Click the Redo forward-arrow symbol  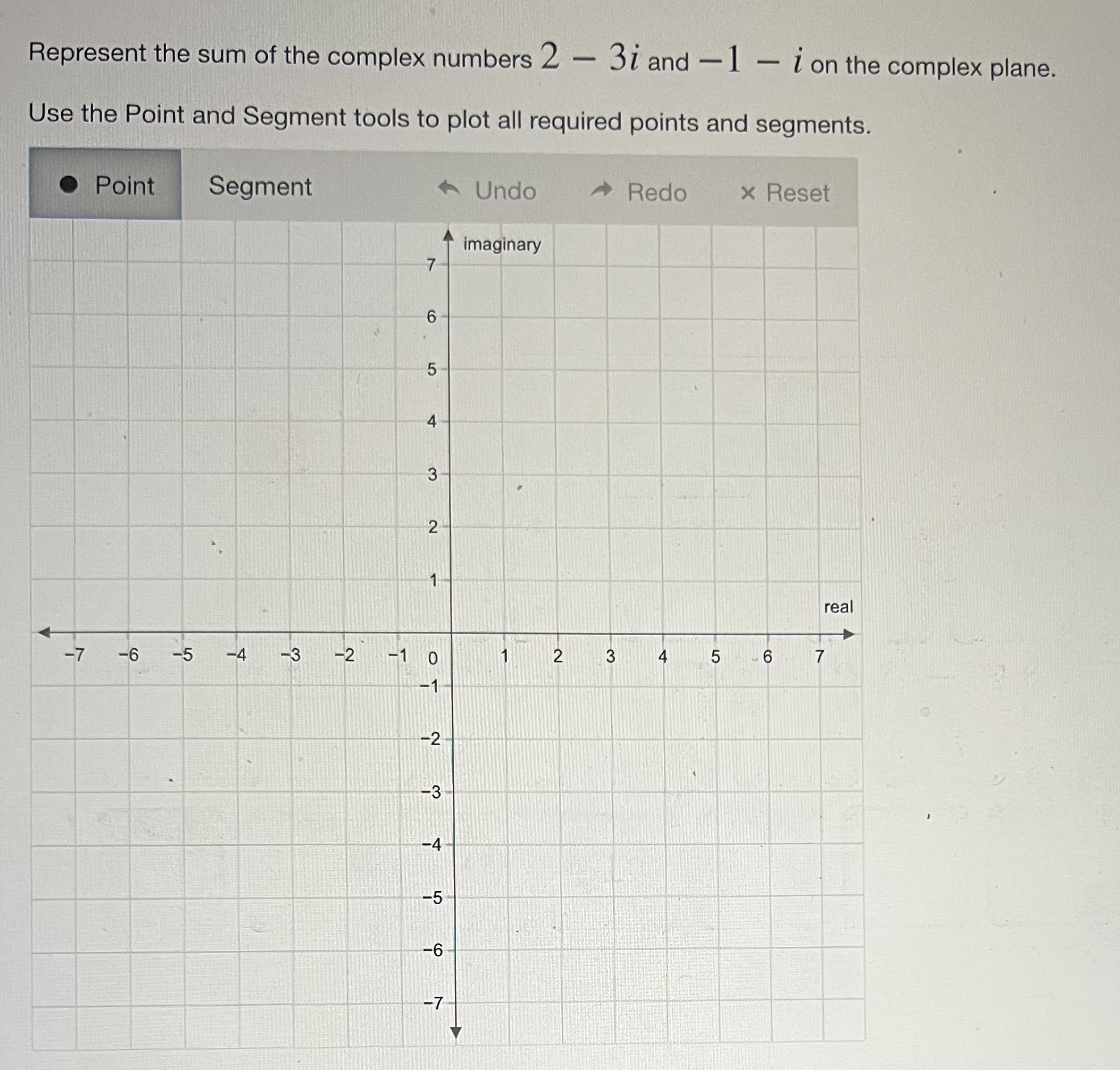[603, 190]
